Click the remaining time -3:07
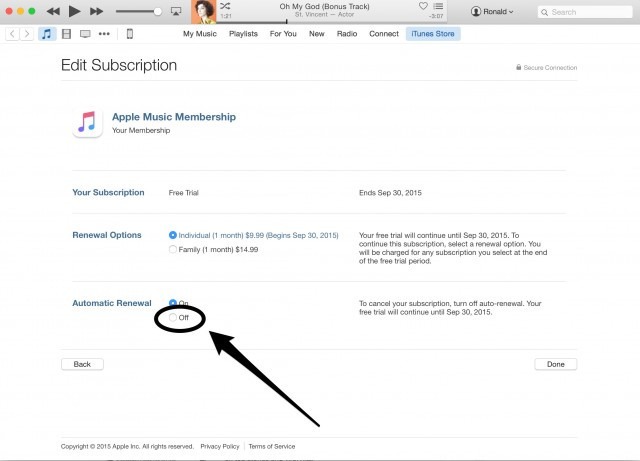640x461 pixels. [436, 16]
